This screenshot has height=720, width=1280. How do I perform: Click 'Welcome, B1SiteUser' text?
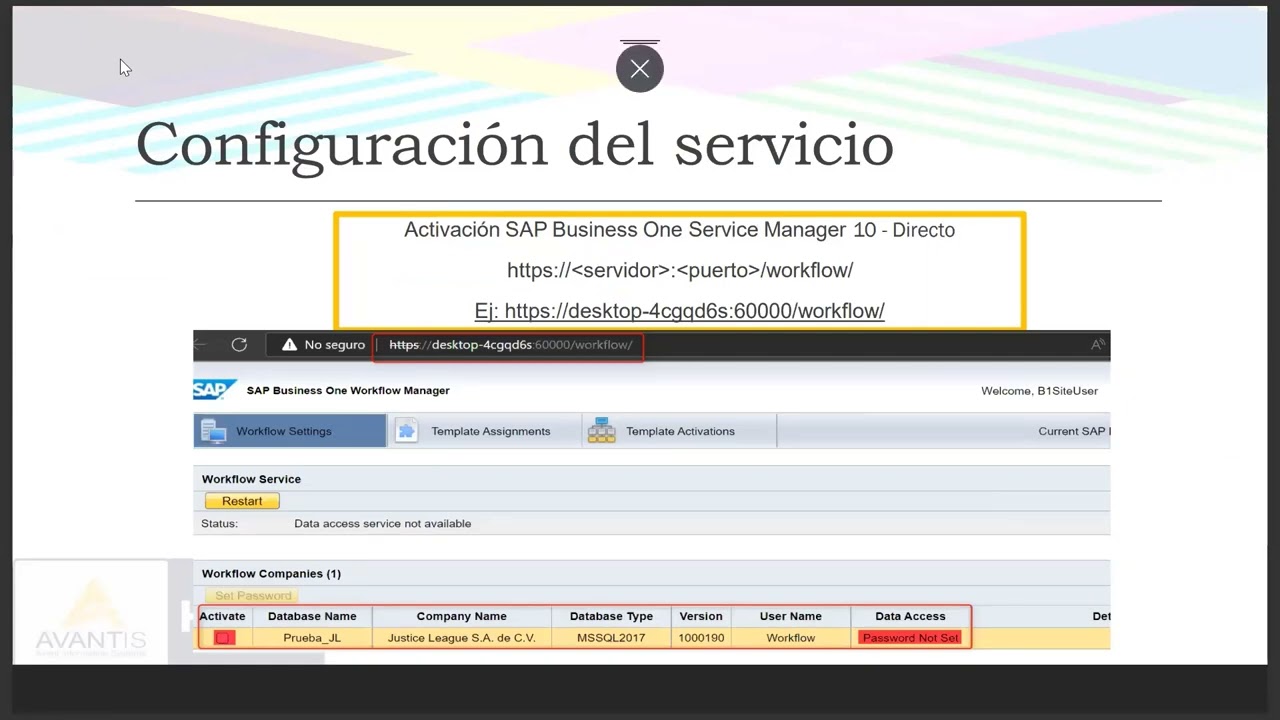tap(1039, 391)
